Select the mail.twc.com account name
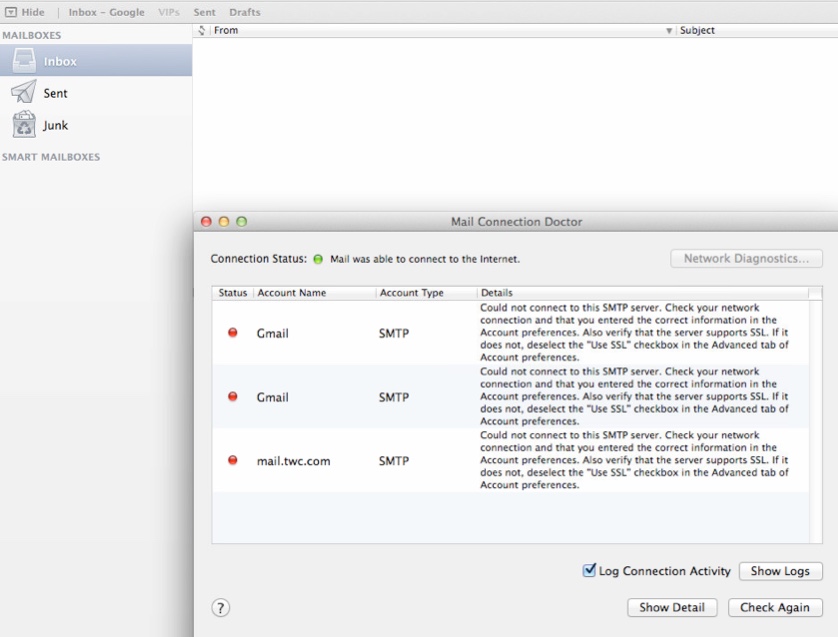This screenshot has height=637, width=838. click(x=293, y=461)
